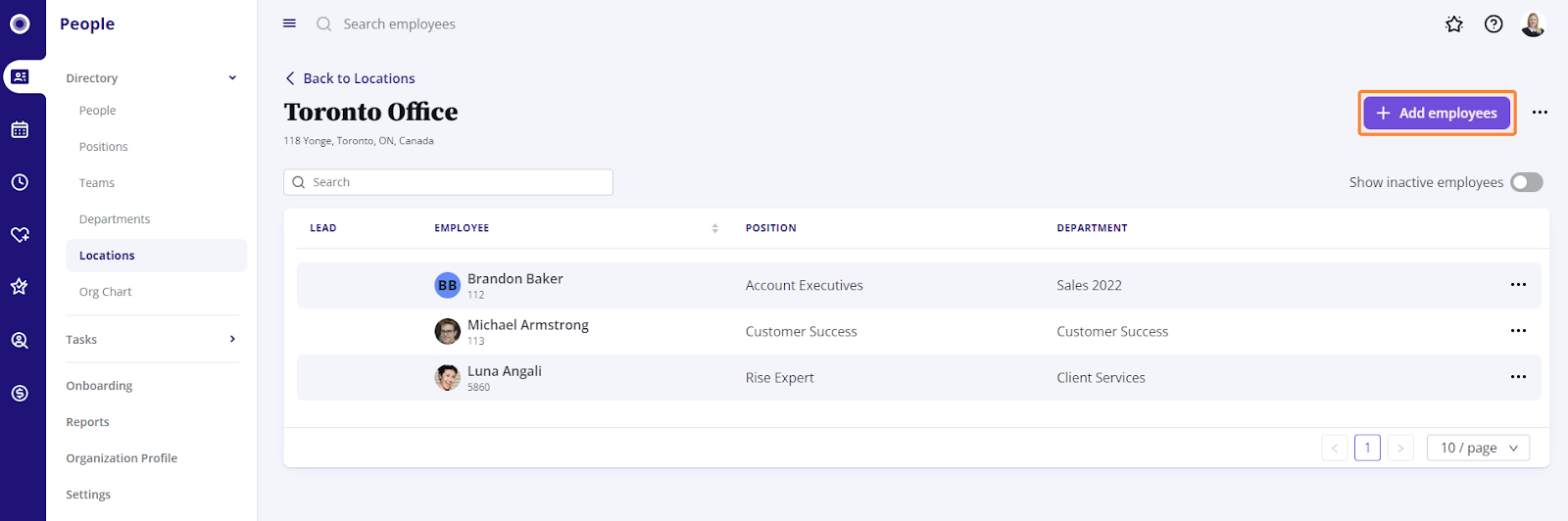Open options menu for Brandon Baker row

tap(1518, 285)
